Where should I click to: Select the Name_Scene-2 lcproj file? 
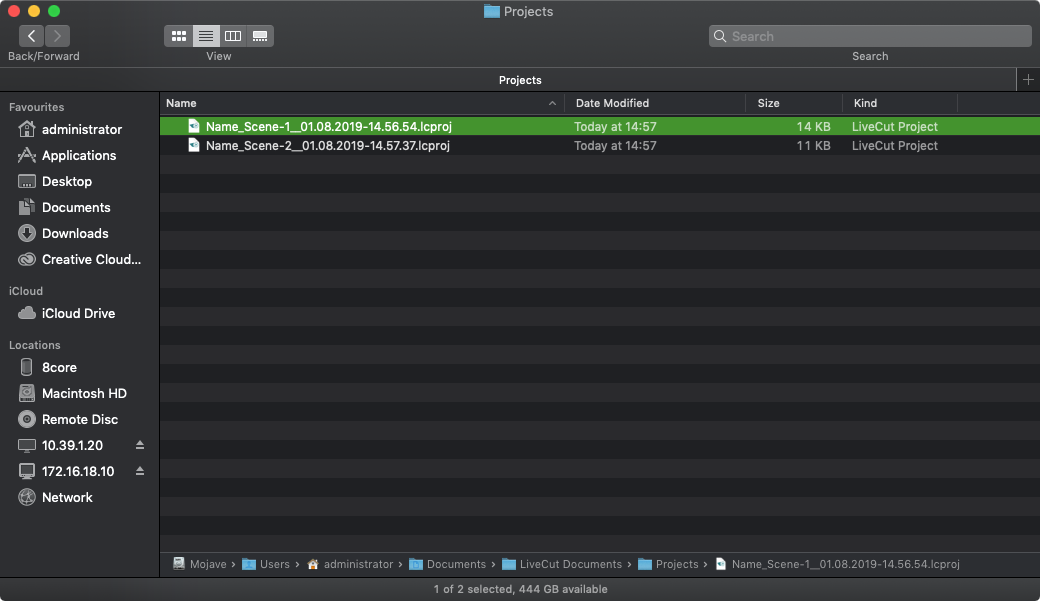pos(600,145)
